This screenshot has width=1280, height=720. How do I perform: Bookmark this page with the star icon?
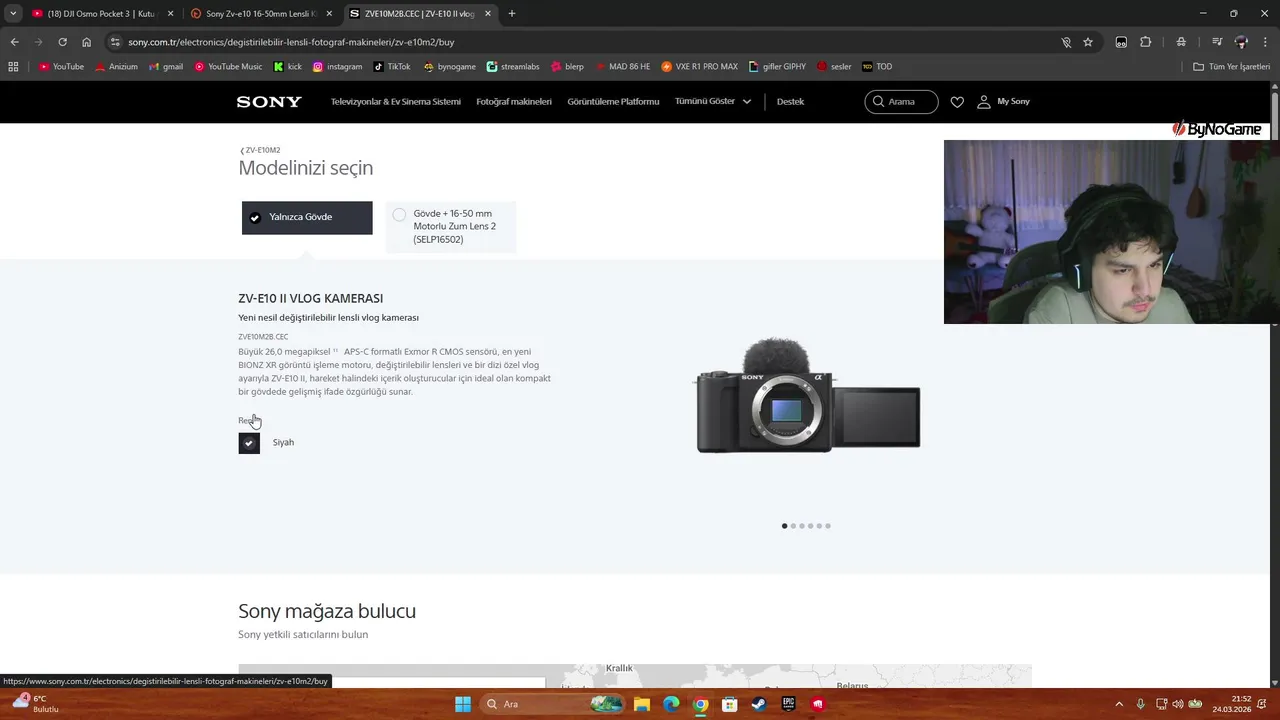click(x=1088, y=42)
